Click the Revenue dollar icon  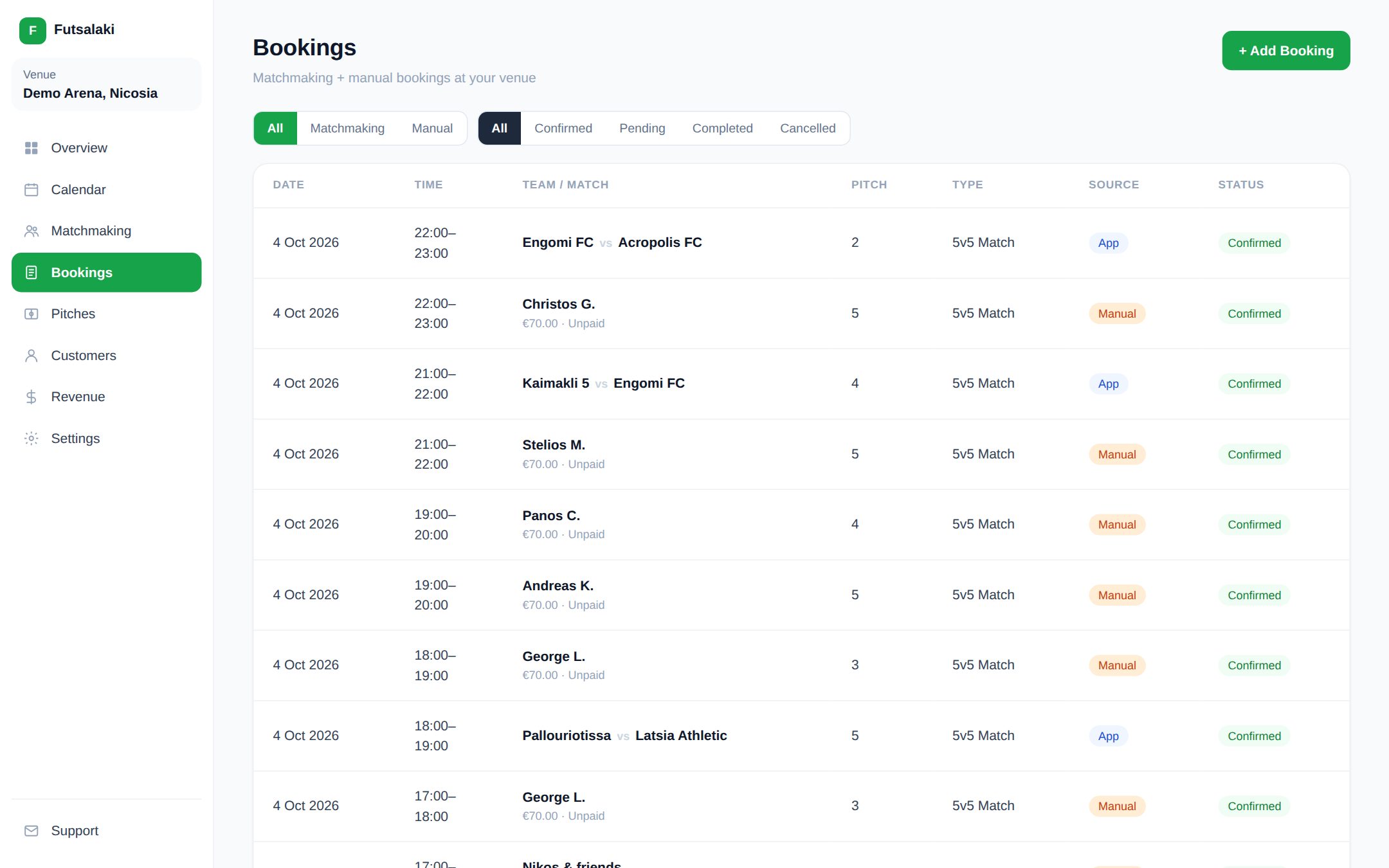click(31, 397)
